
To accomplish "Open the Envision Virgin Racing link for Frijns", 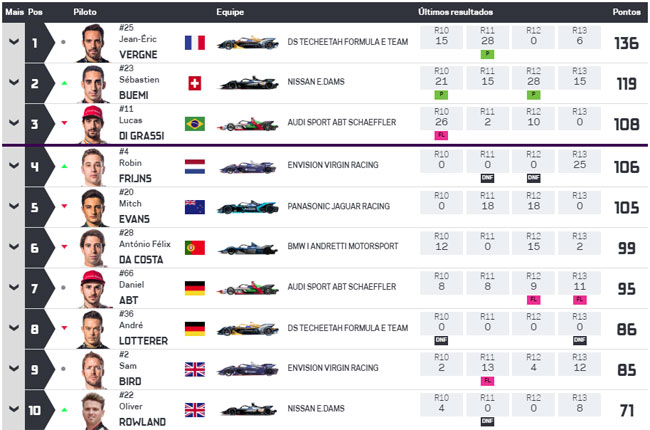I will click(333, 165).
